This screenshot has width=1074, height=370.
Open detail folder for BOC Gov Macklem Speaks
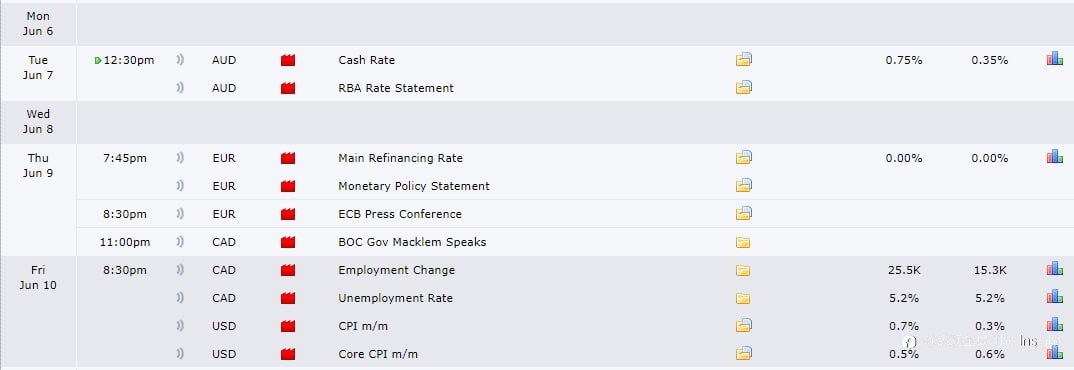pyautogui.click(x=743, y=242)
